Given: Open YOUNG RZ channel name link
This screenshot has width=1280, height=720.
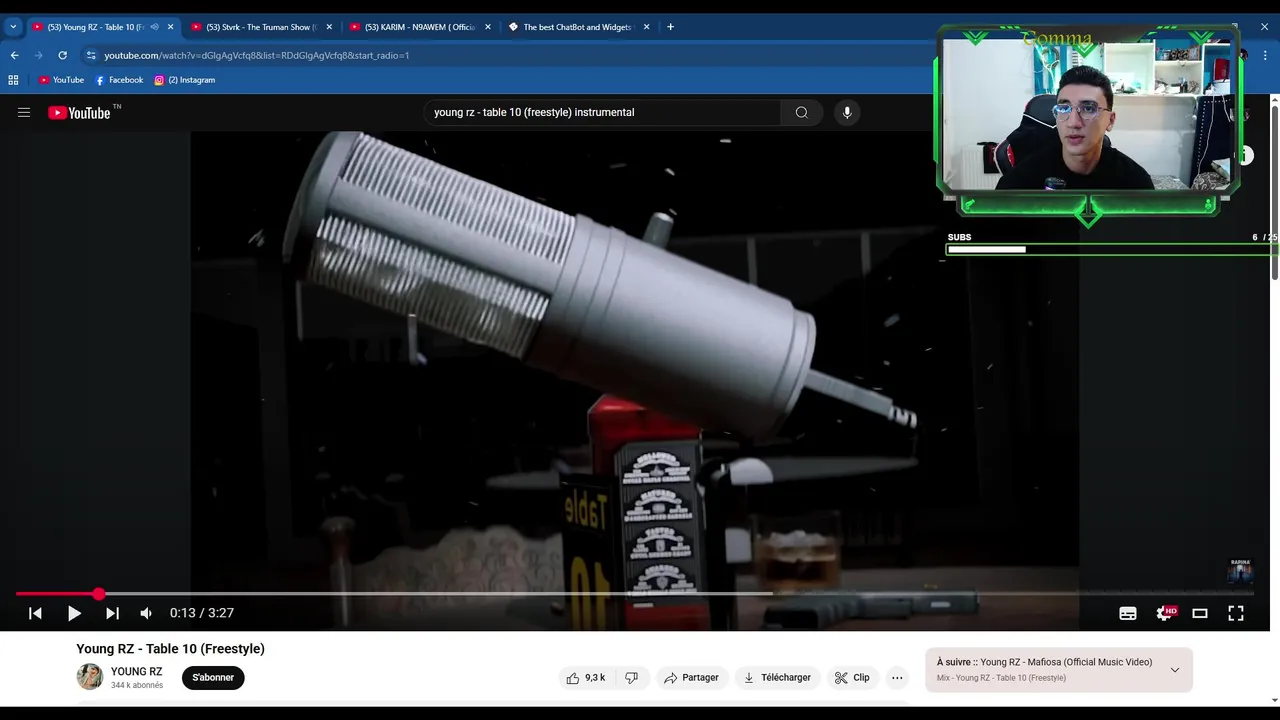Looking at the screenshot, I should 137,672.
